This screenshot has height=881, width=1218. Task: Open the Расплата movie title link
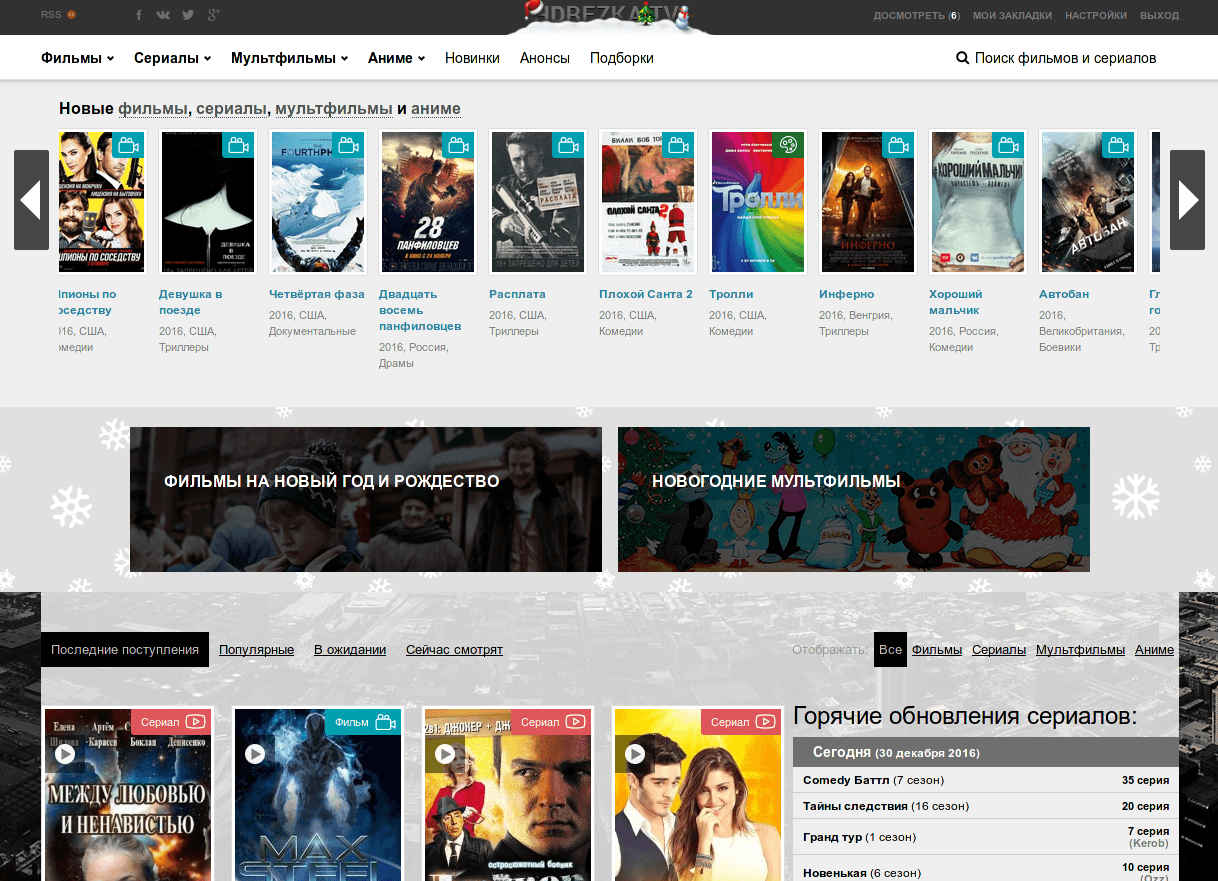click(517, 294)
